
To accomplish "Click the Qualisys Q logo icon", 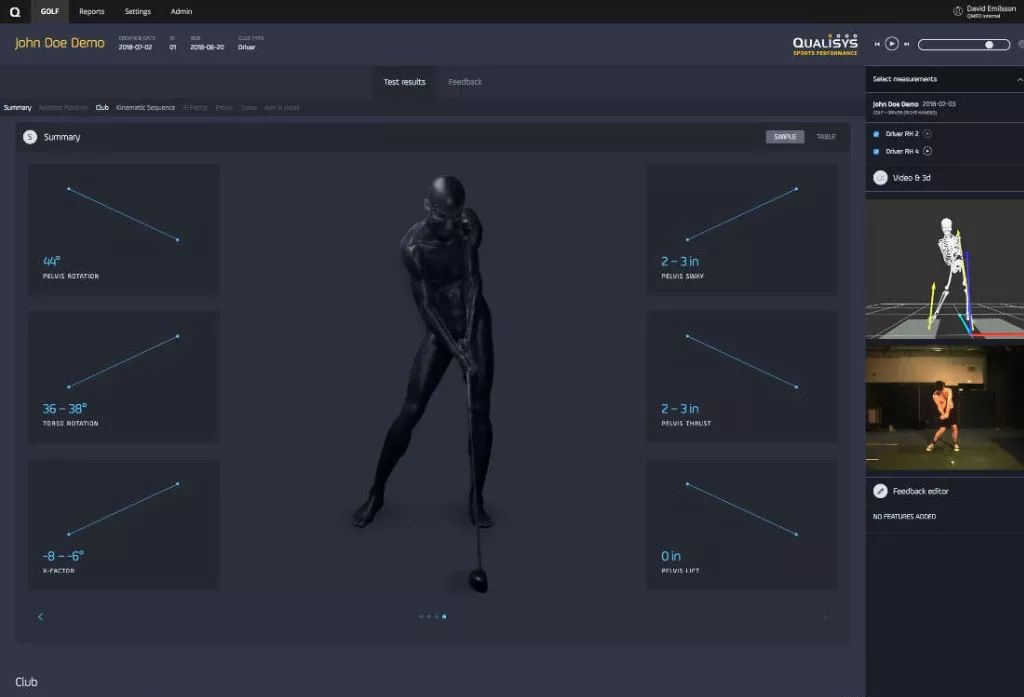I will 15,12.
